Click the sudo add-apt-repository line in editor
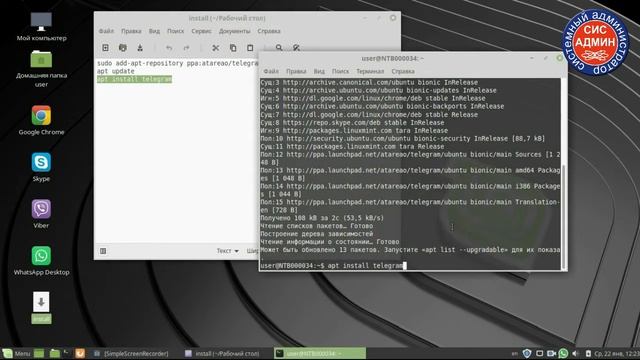The height and width of the screenshot is (360, 640). [178, 63]
